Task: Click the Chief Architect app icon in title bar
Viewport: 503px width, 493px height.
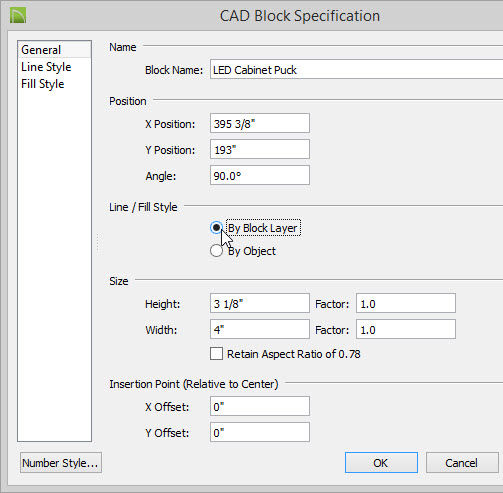Action: (18, 15)
